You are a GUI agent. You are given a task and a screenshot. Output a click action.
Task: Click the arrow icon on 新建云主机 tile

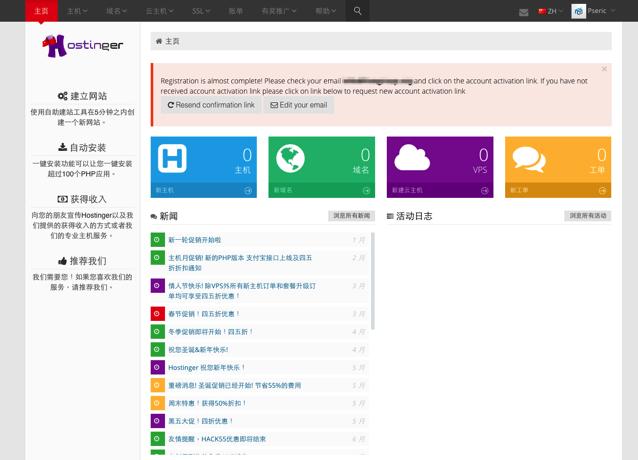click(x=485, y=190)
